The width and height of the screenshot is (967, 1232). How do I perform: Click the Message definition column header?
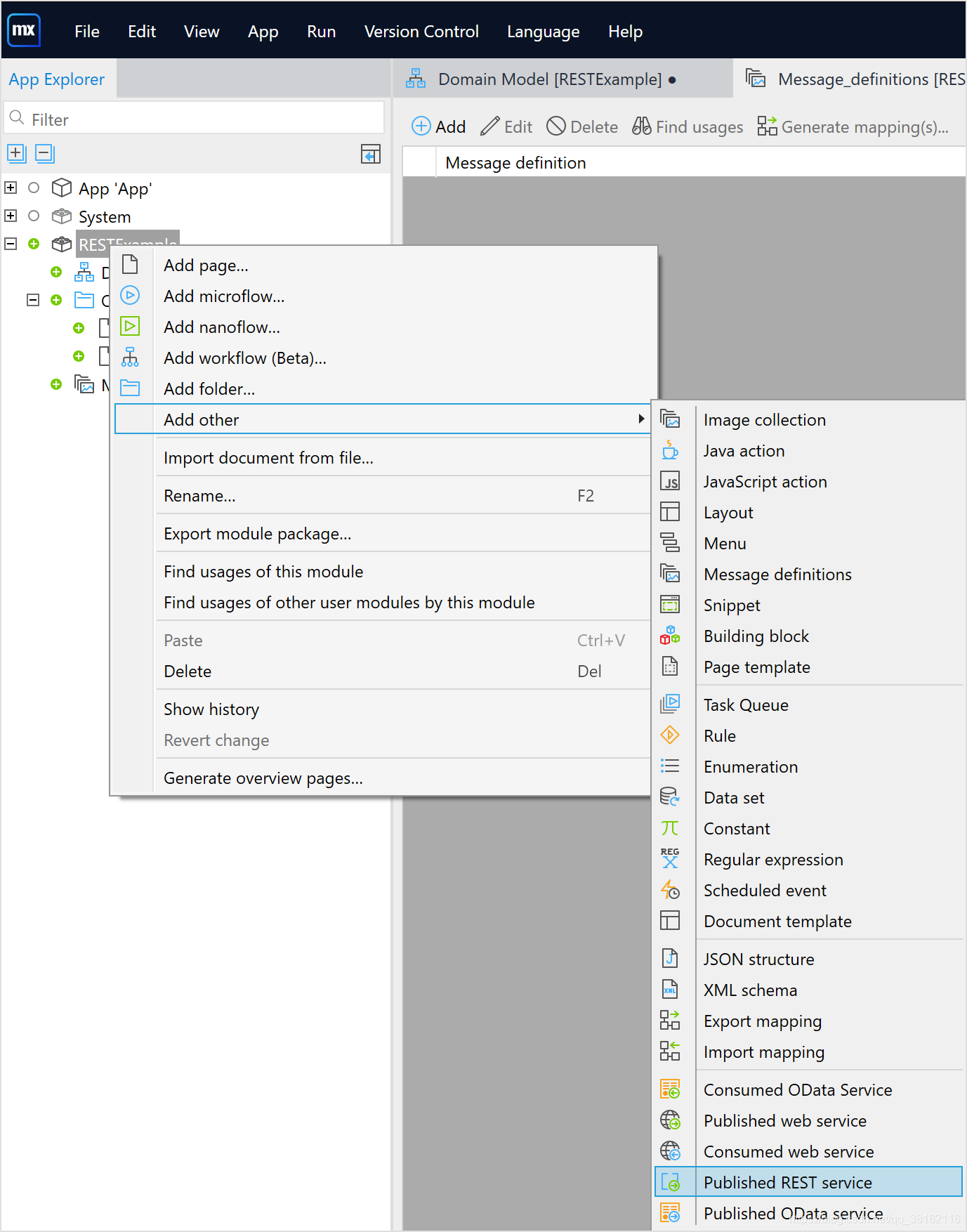(x=516, y=163)
